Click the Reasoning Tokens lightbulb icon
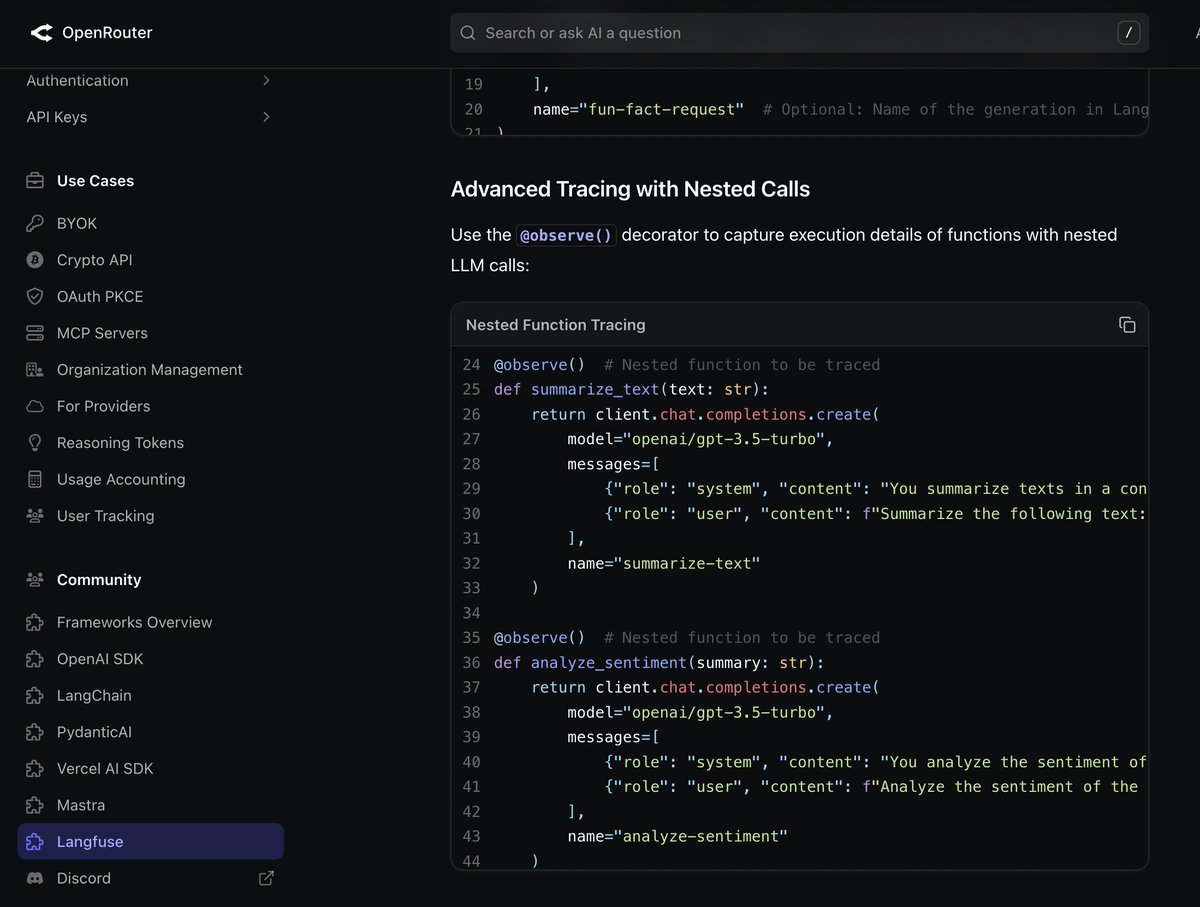This screenshot has height=907, width=1200. [35, 443]
